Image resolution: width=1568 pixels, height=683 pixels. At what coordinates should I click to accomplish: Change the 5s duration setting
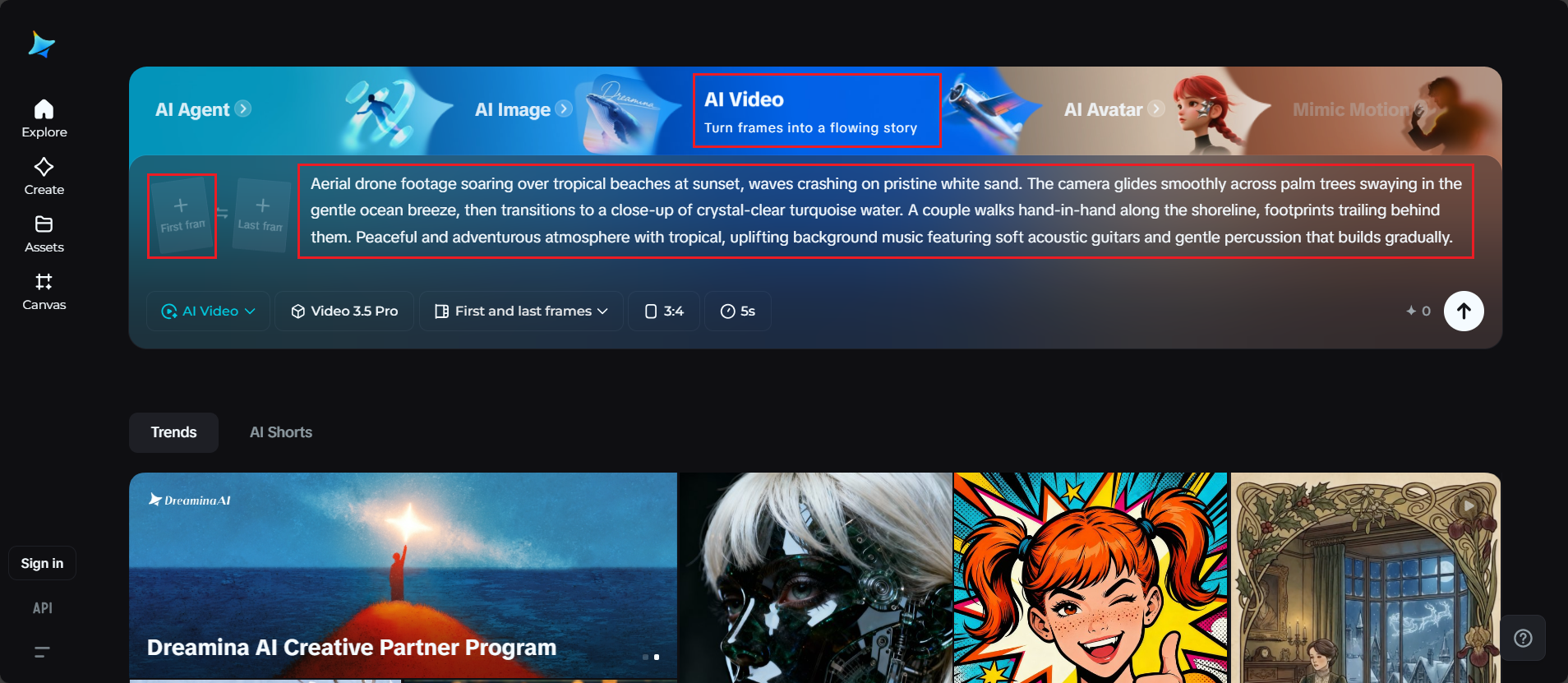(x=738, y=311)
